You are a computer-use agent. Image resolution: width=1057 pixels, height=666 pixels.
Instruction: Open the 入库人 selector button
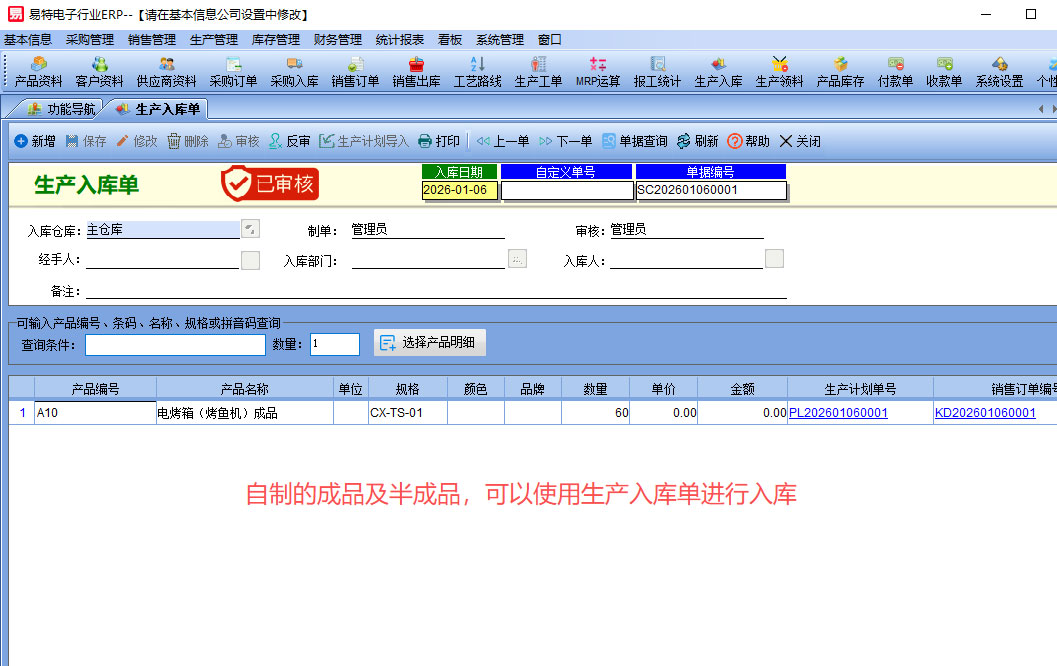tap(774, 260)
